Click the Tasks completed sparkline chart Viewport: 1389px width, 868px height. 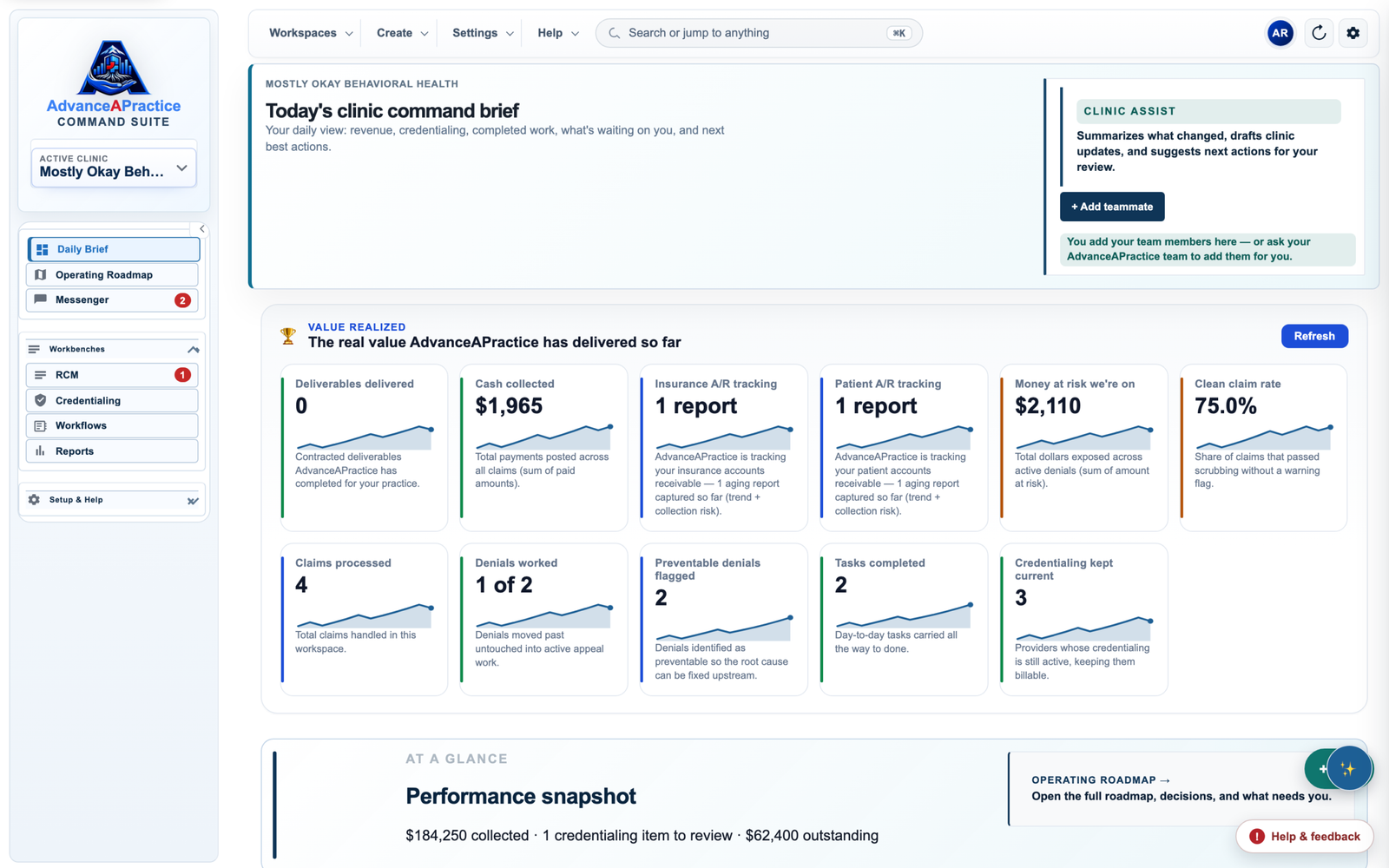pos(904,615)
